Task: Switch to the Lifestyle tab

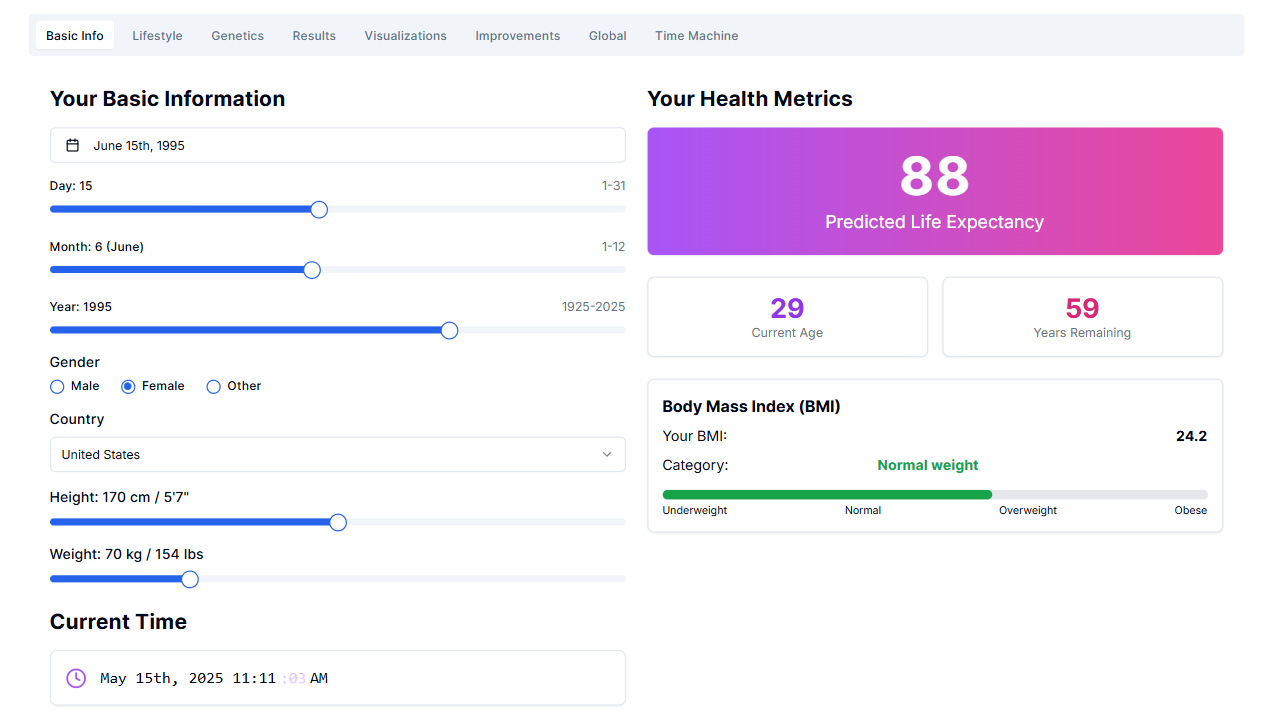Action: (157, 35)
